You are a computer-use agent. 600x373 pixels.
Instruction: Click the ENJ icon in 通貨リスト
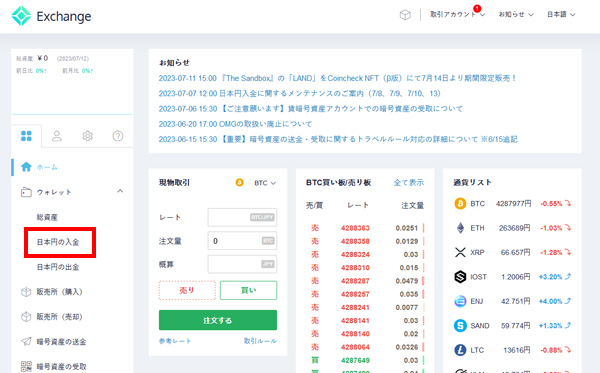tap(460, 301)
